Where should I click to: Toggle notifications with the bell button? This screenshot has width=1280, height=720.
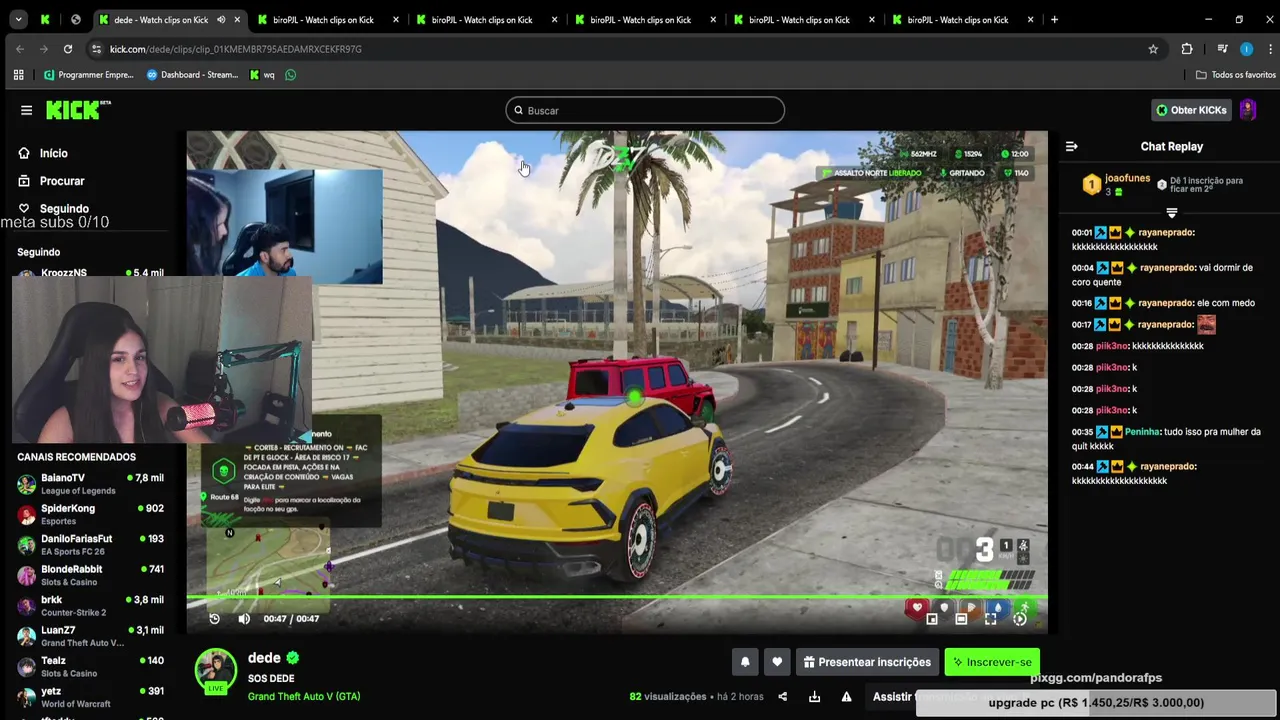[x=745, y=662]
